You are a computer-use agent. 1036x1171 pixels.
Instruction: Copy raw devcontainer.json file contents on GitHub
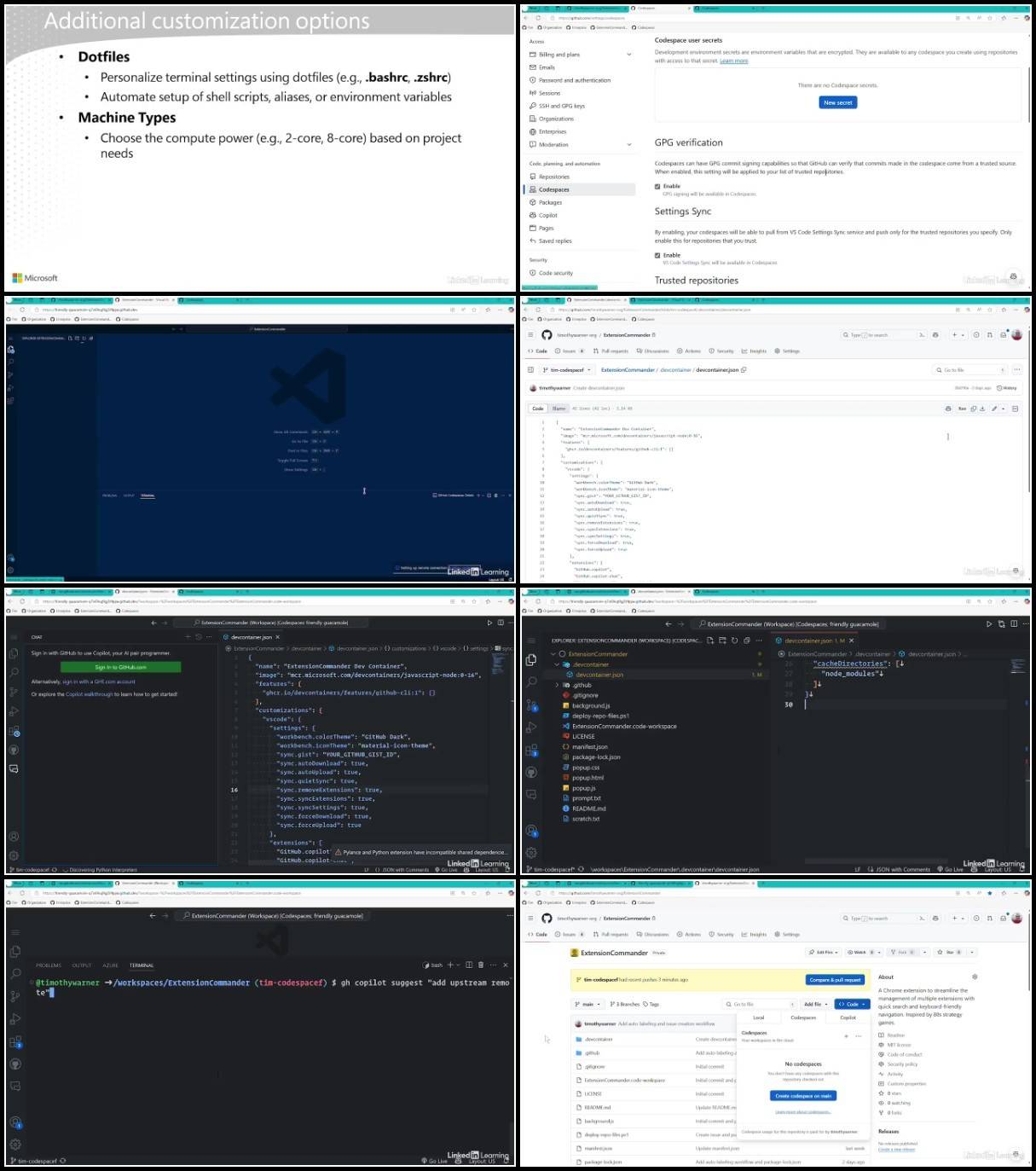(974, 409)
